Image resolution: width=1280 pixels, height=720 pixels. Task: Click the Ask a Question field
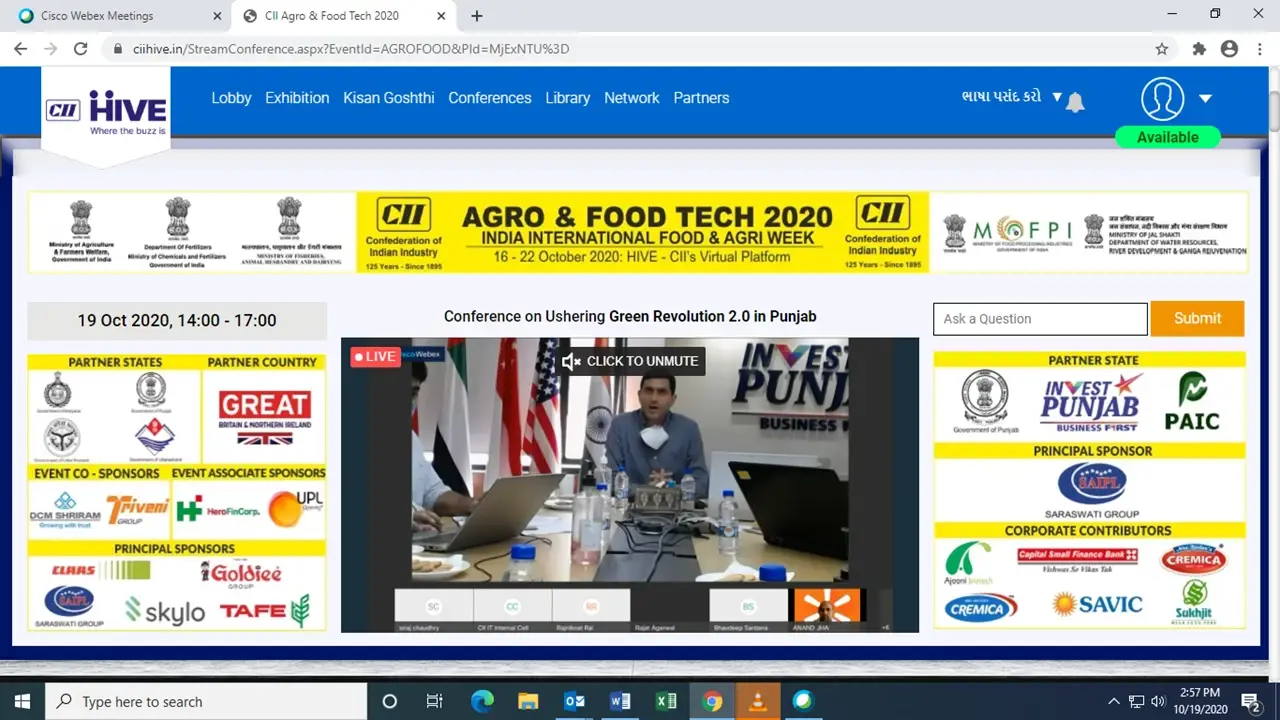(1039, 319)
